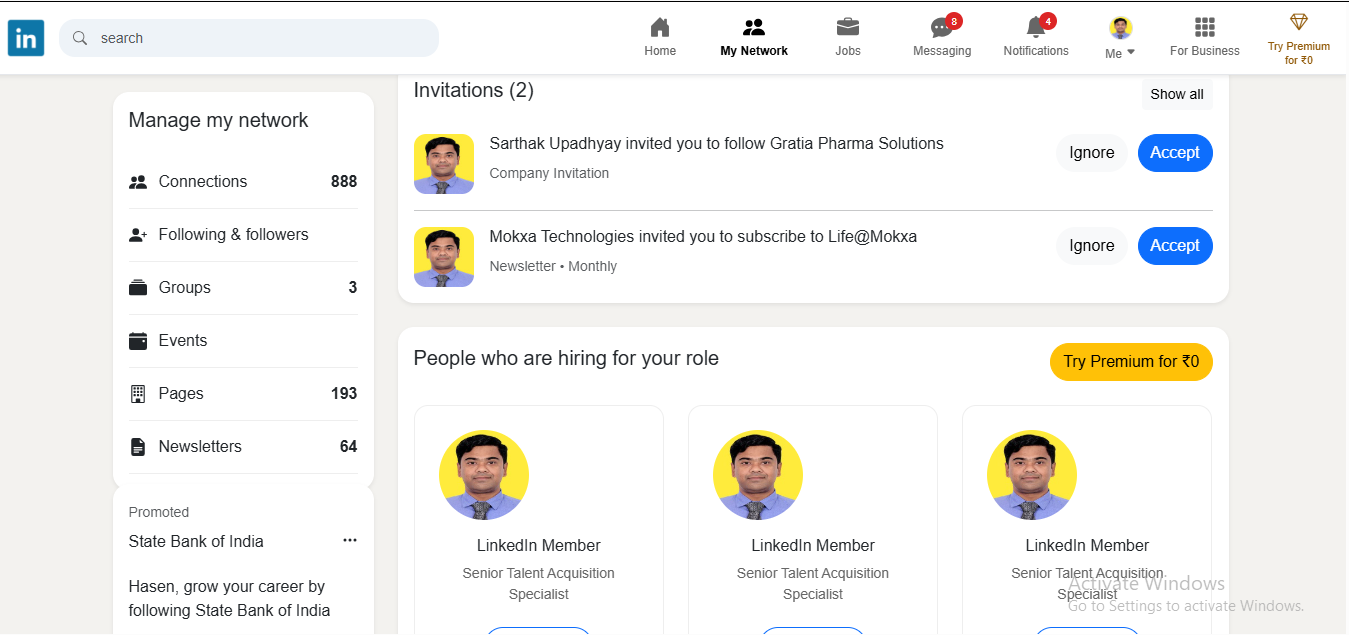Click the 888 connections count

(344, 182)
